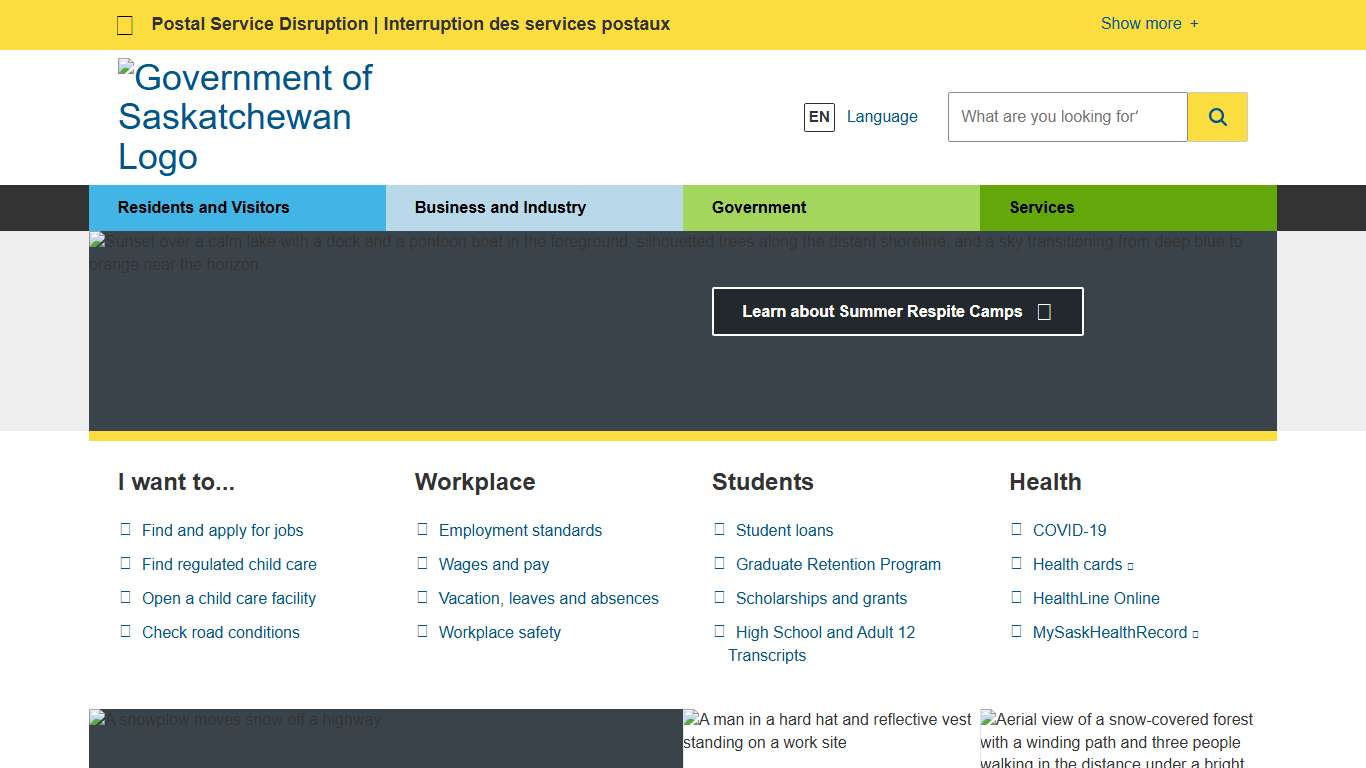Open the Services menu
The image size is (1366, 768).
coord(1042,207)
